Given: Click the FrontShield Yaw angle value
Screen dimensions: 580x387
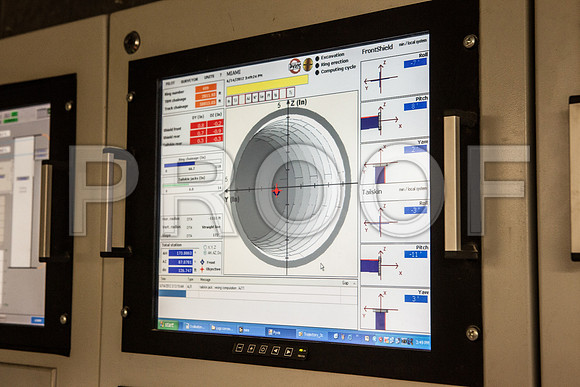Looking at the screenshot, I should click(415, 149).
